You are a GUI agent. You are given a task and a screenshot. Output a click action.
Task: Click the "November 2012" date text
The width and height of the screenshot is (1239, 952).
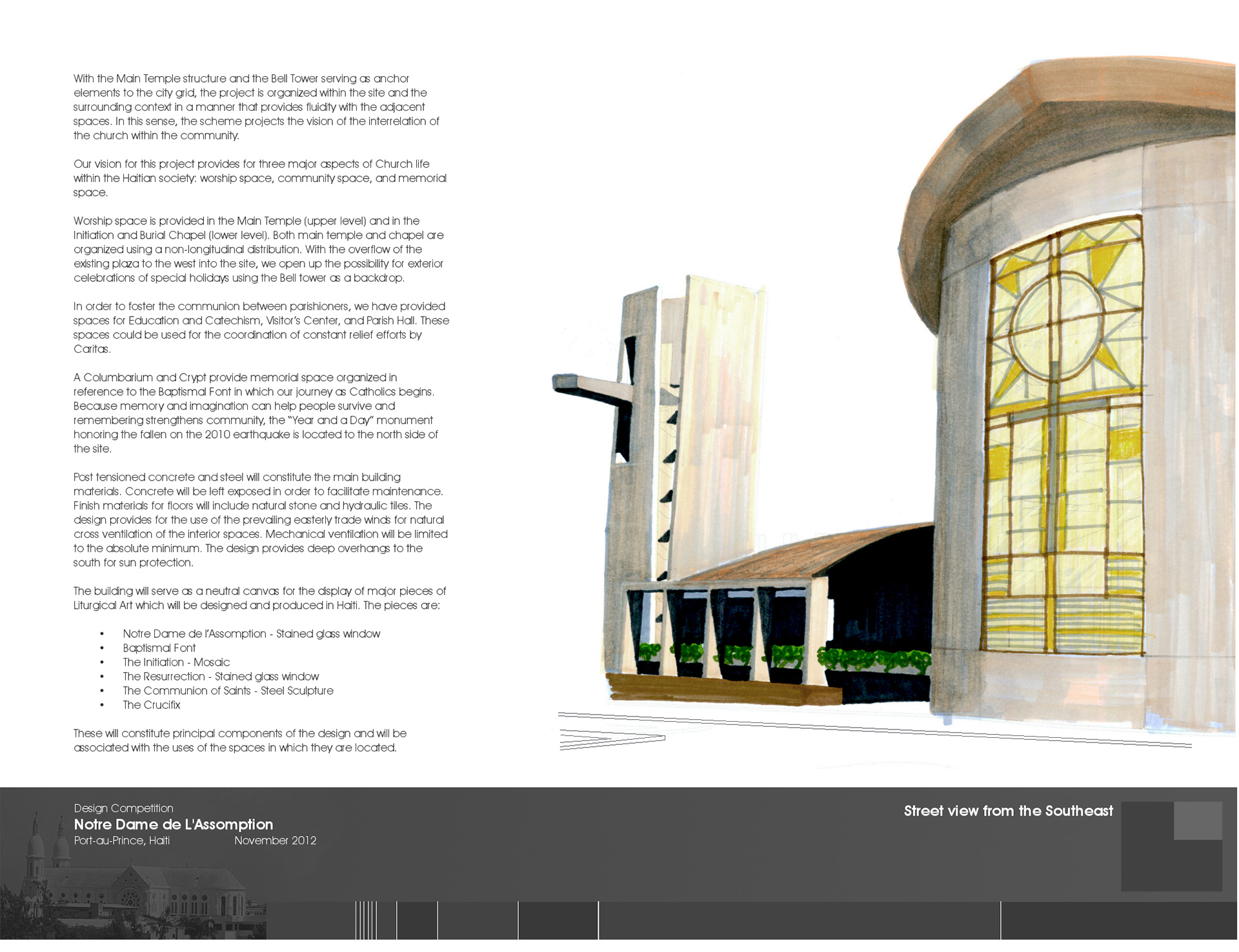coord(275,840)
